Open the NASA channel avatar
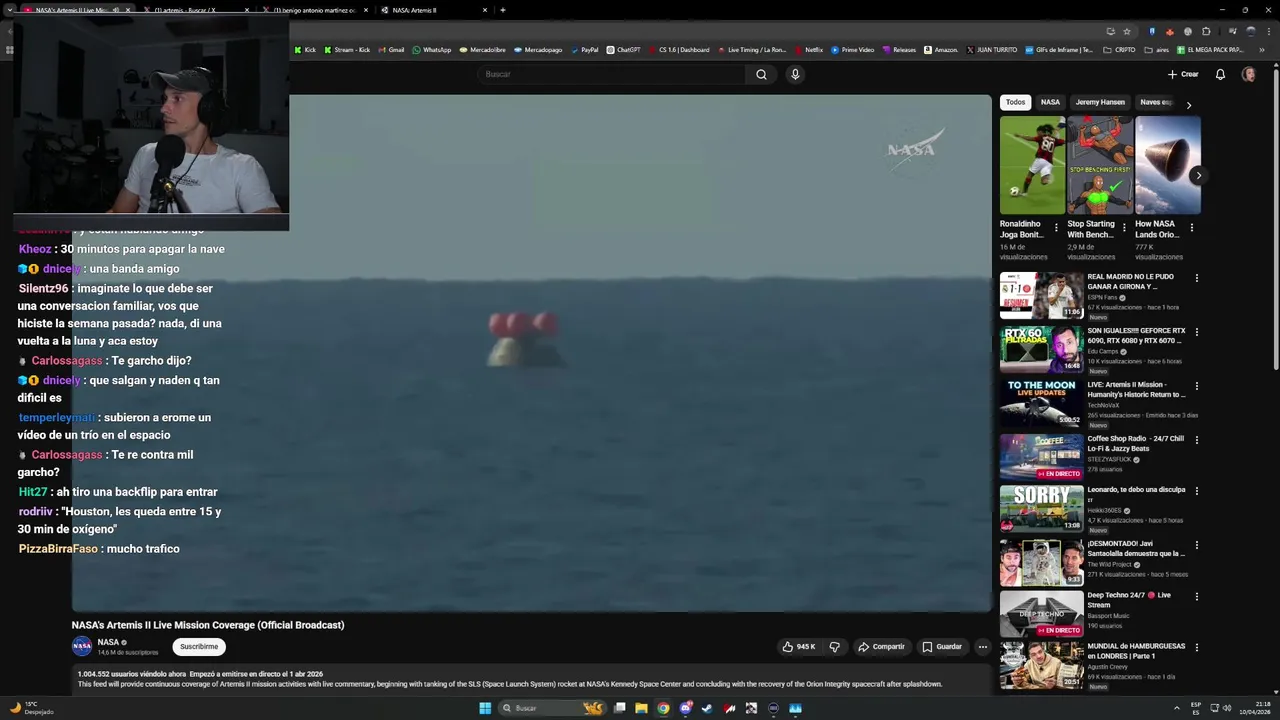Viewport: 1280px width, 720px height. [x=82, y=646]
